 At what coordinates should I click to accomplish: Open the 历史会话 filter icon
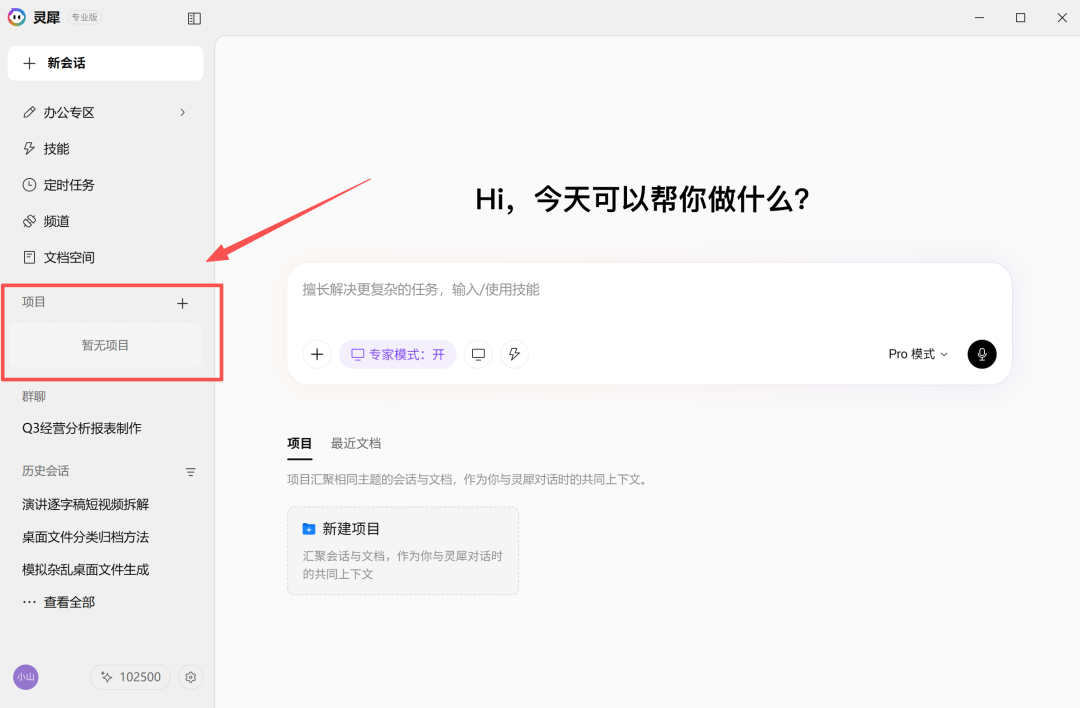click(x=191, y=472)
